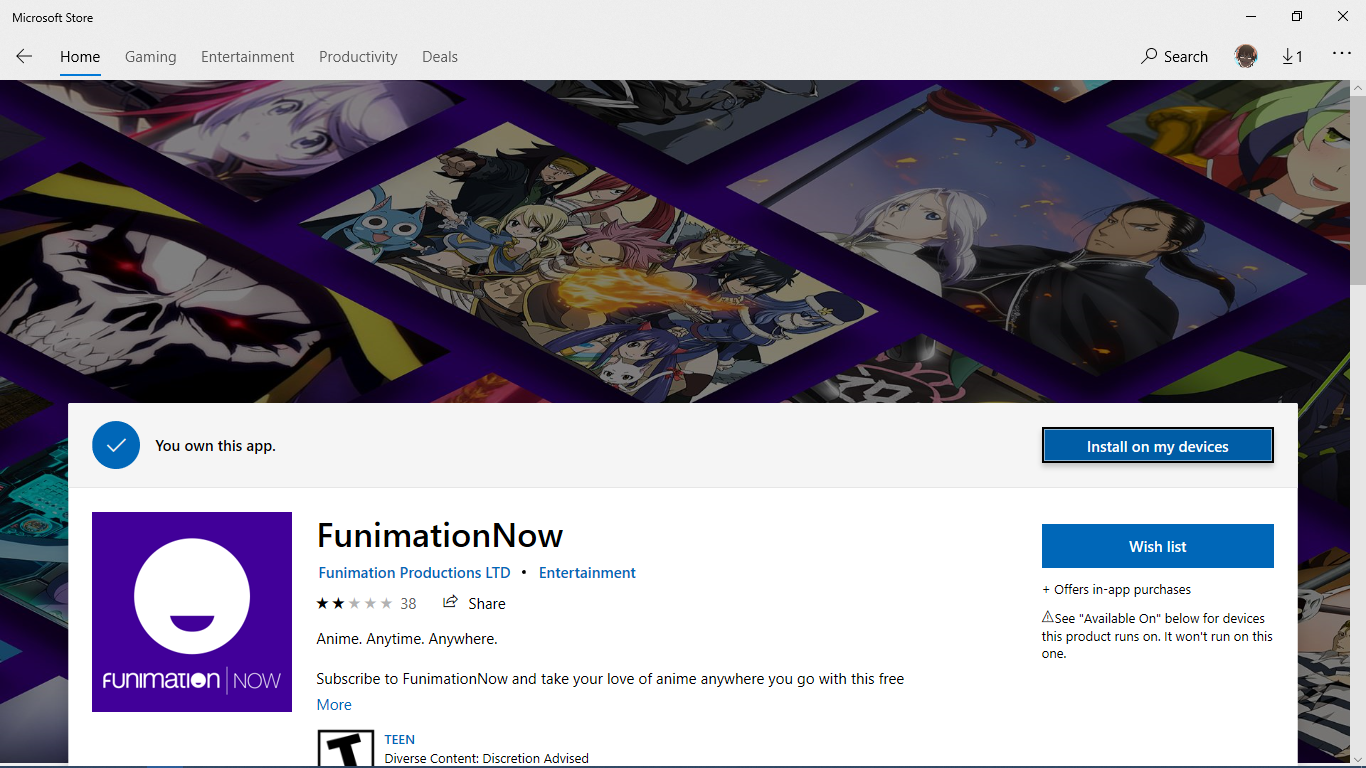
Task: Expand description with More link
Action: [334, 705]
